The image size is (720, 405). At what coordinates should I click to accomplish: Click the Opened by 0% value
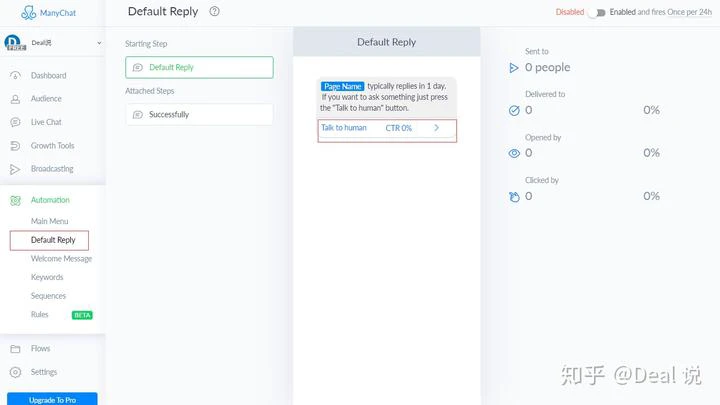click(x=652, y=153)
